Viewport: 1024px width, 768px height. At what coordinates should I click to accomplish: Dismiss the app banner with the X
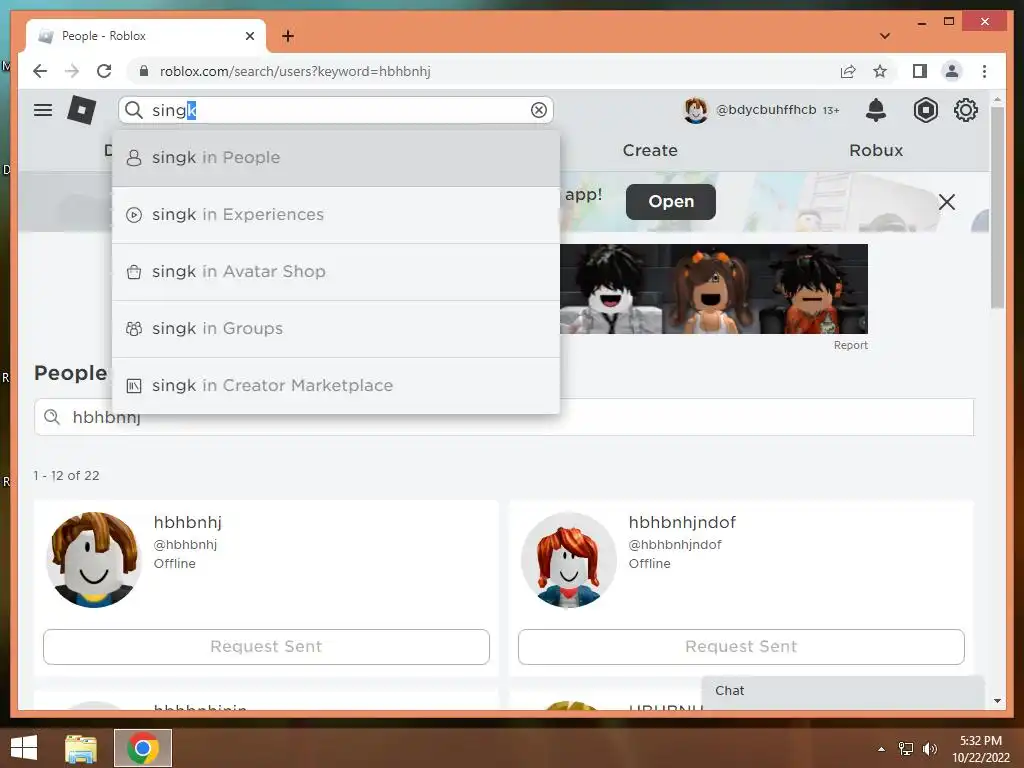coord(947,202)
